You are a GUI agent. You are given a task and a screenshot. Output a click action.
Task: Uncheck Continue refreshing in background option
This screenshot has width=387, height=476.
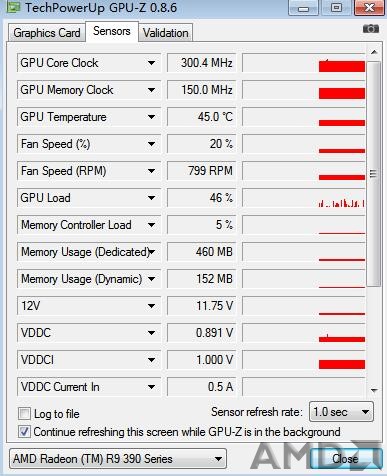(24, 432)
